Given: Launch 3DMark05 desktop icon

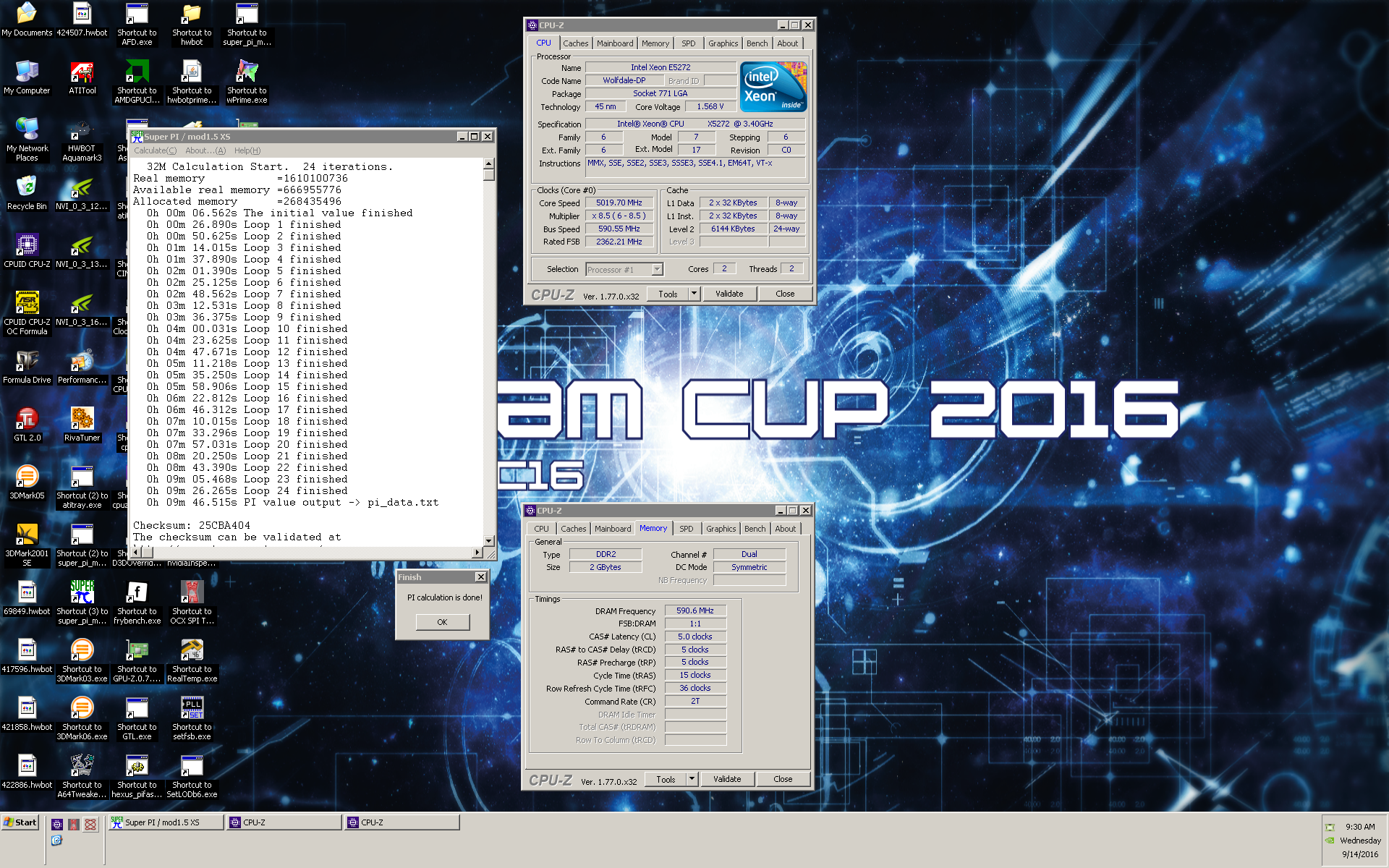Looking at the screenshot, I should coord(27,482).
